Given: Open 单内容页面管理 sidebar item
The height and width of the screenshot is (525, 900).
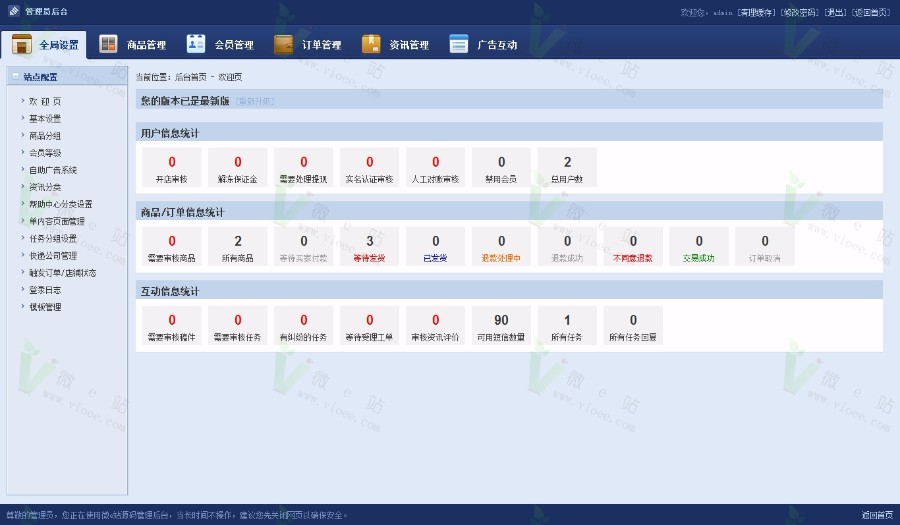Looking at the screenshot, I should [x=57, y=221].
